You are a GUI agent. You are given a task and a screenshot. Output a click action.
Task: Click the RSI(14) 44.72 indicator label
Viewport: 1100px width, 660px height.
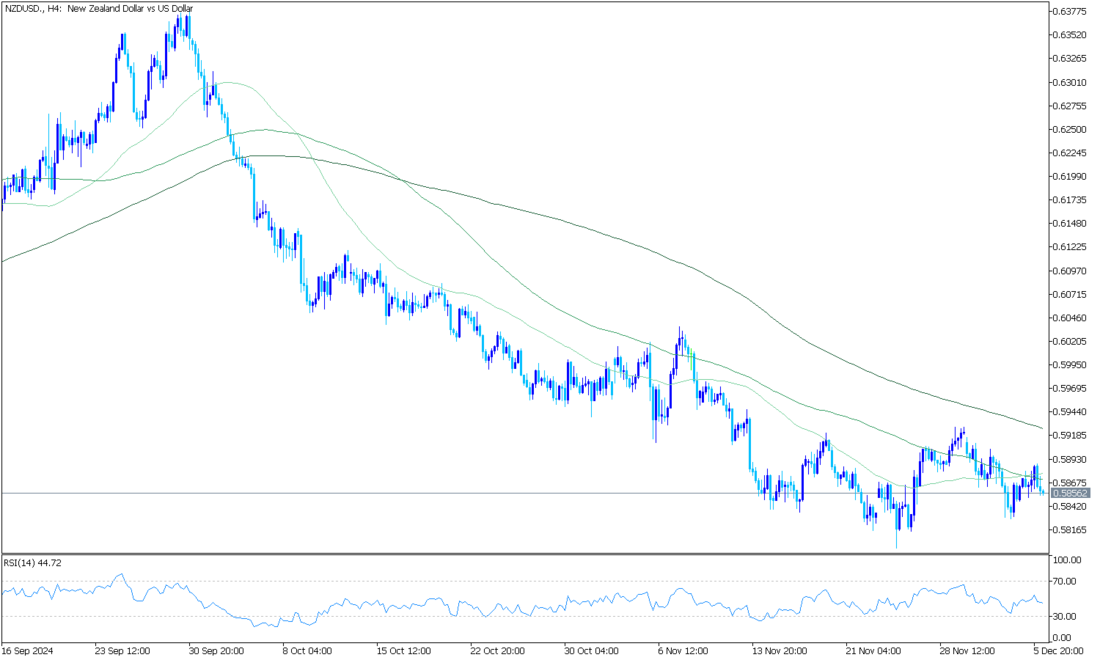pyautogui.click(x=32, y=563)
